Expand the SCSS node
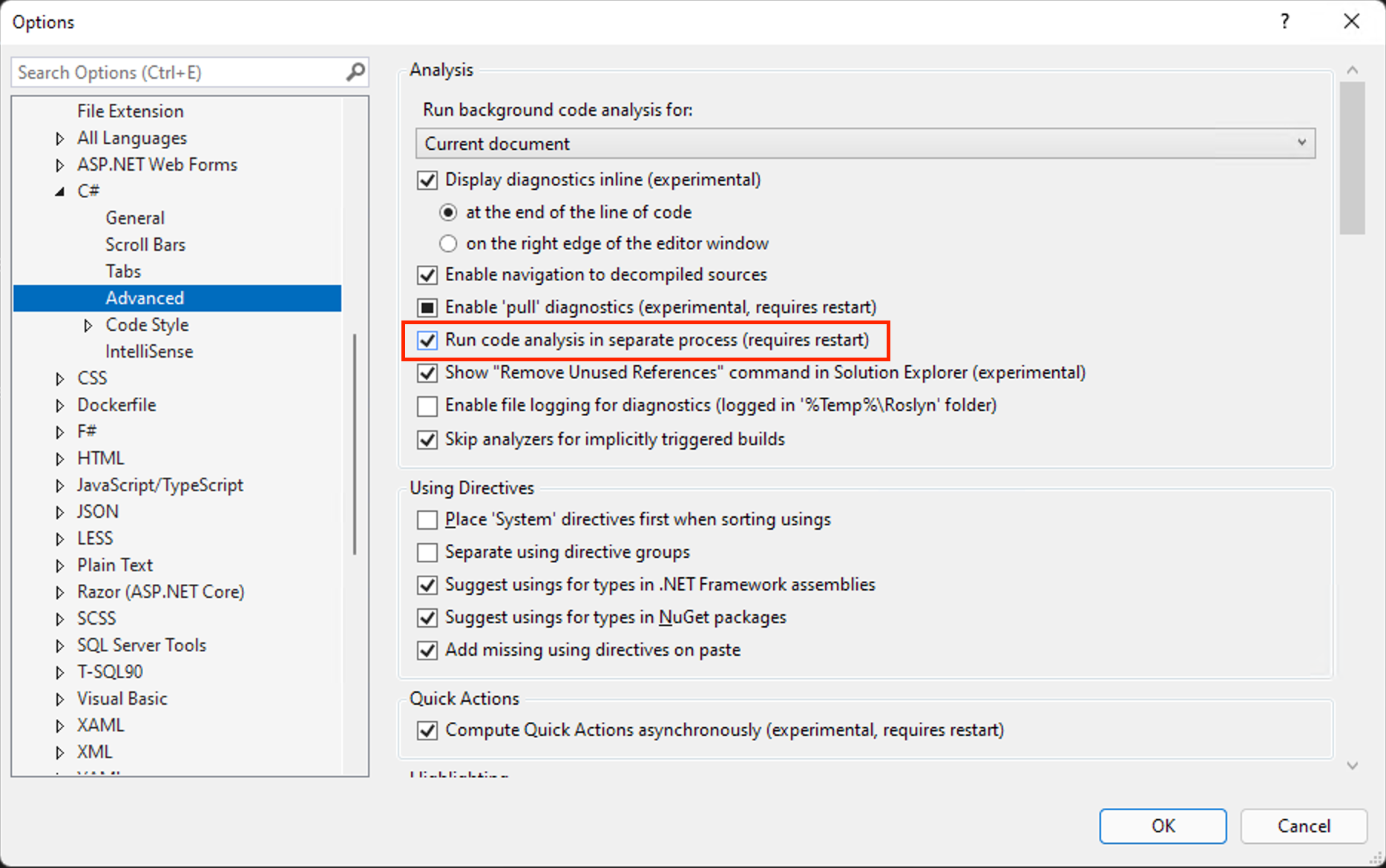This screenshot has height=868, width=1386. click(x=60, y=619)
